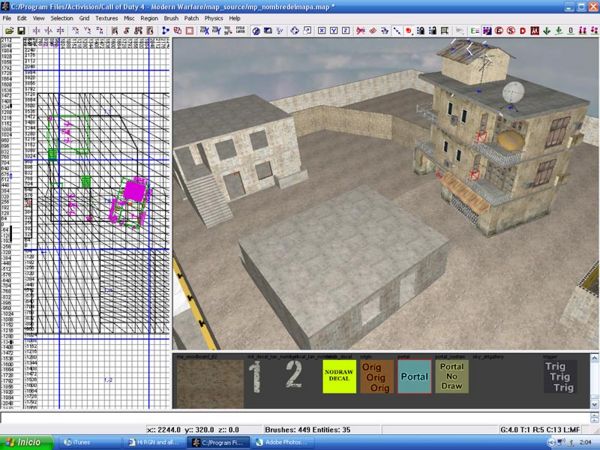600x450 pixels.
Task: Open the Misc menu
Action: (129, 18)
